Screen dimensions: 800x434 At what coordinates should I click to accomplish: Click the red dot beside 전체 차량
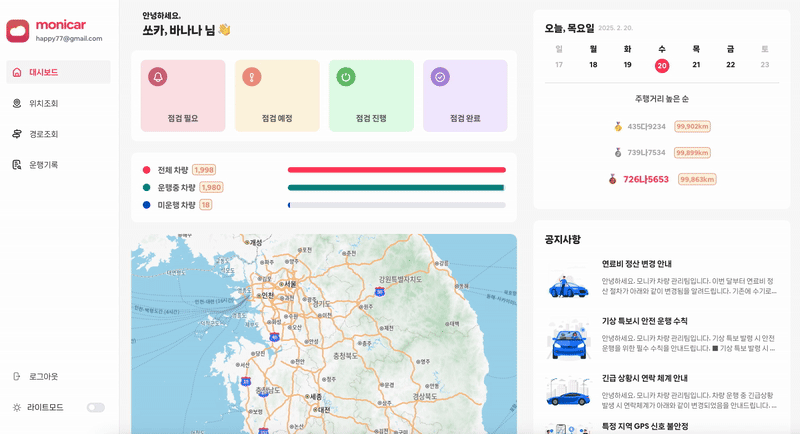(x=146, y=170)
